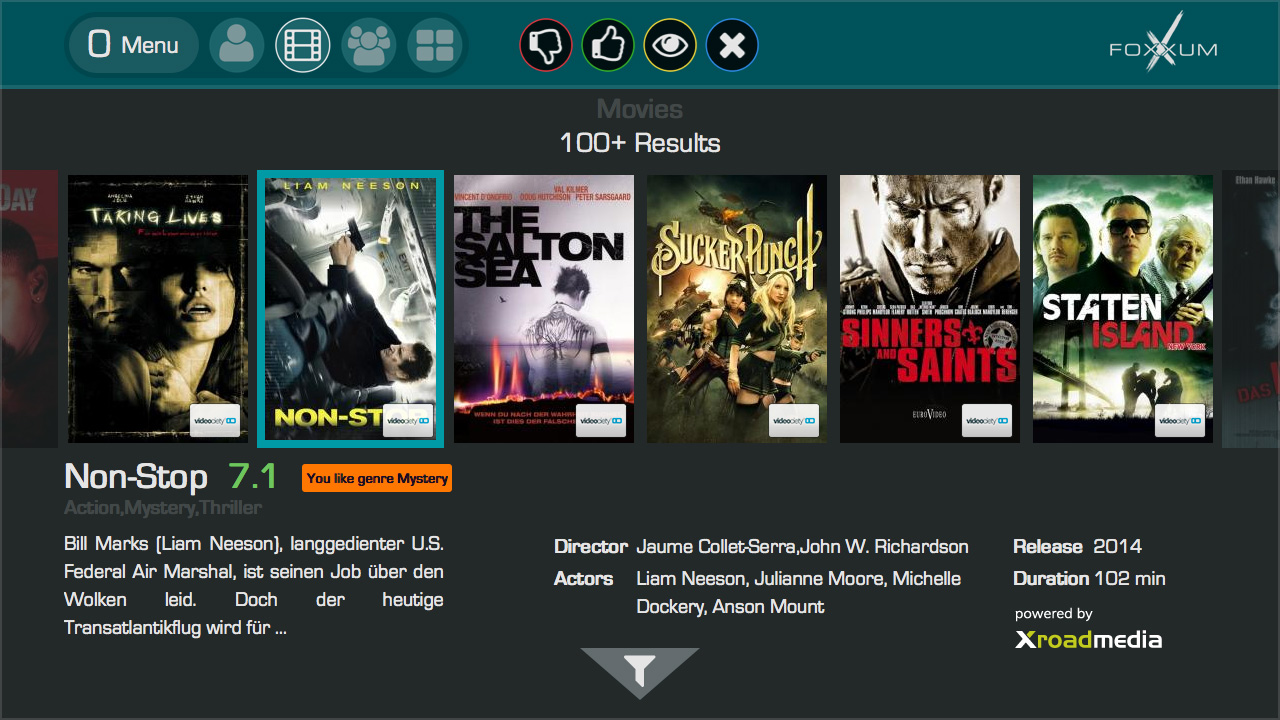Click videociety badge on Non-Stop poster
Viewport: 1280px width, 720px height.
tap(408, 421)
